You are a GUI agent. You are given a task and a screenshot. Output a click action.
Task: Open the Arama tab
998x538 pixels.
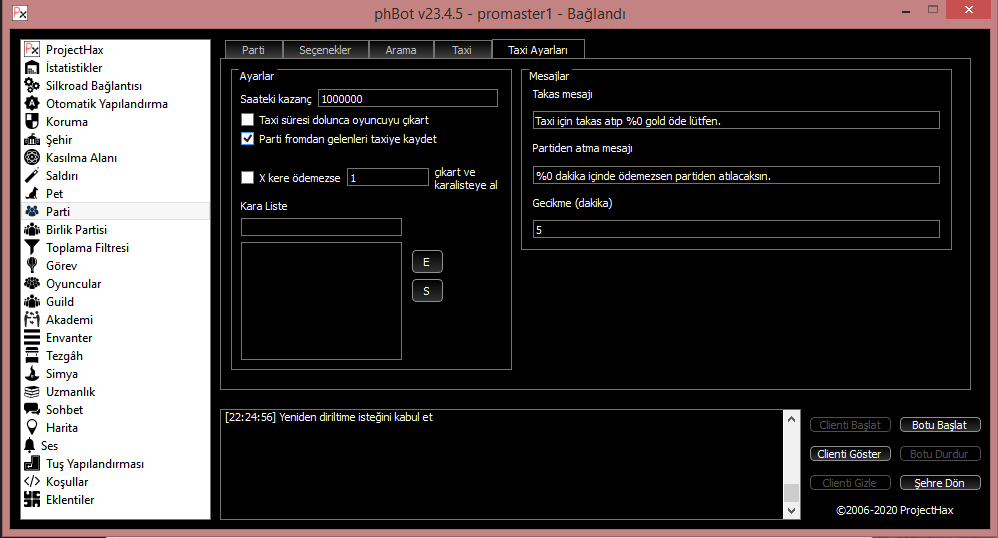[x=401, y=50]
